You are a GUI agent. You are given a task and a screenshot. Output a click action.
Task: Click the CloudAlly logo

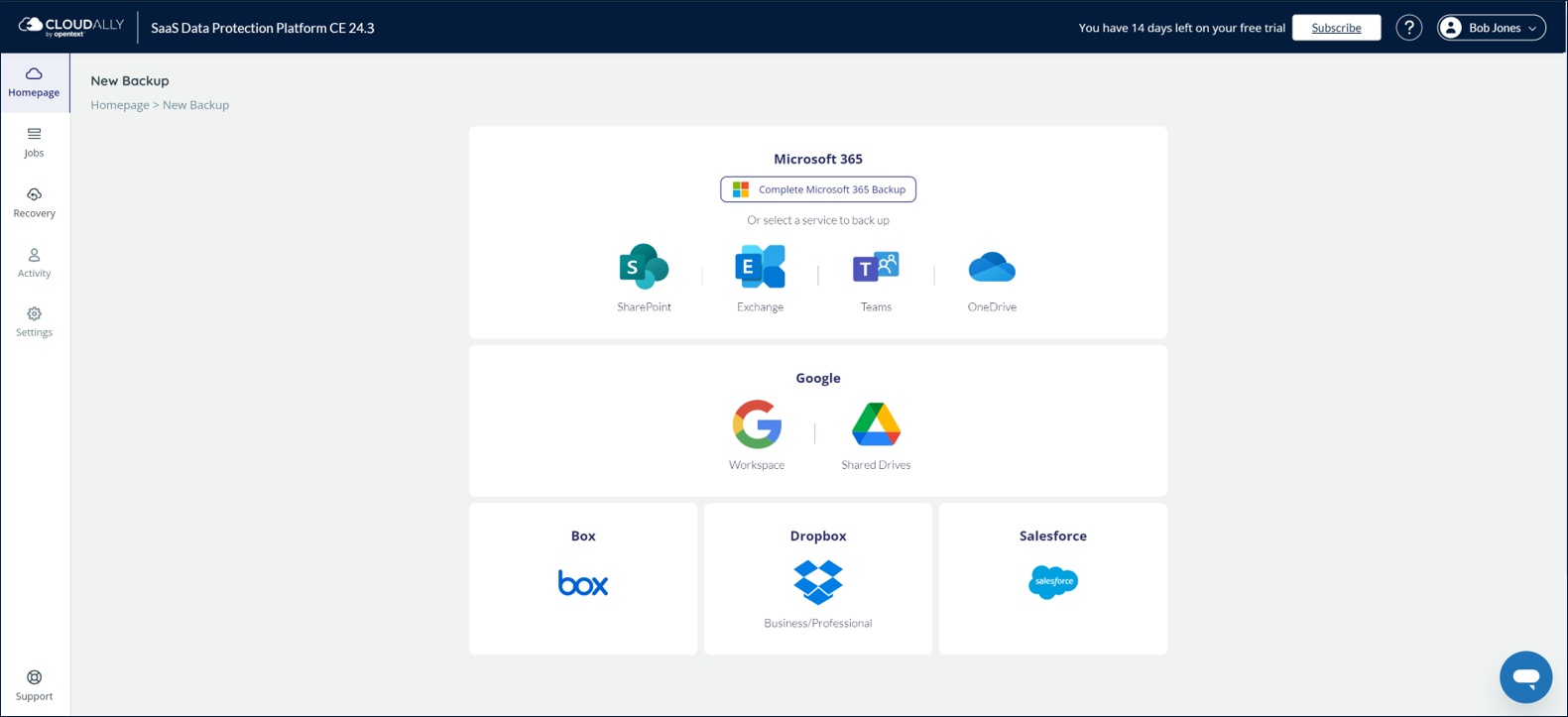click(x=71, y=27)
